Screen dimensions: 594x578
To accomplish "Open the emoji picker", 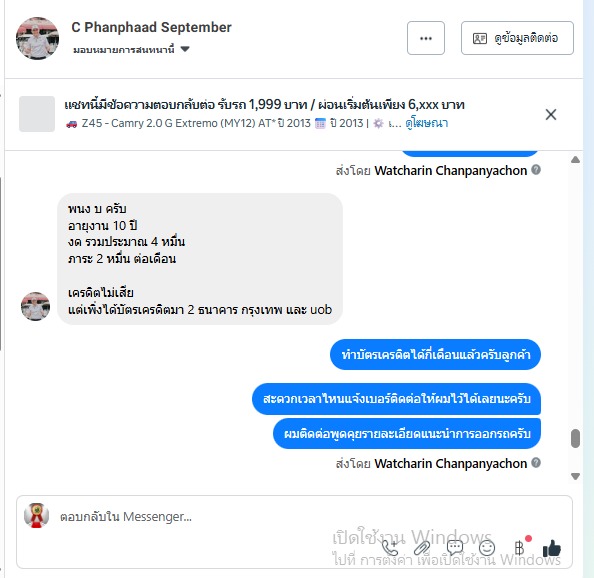I will click(487, 548).
